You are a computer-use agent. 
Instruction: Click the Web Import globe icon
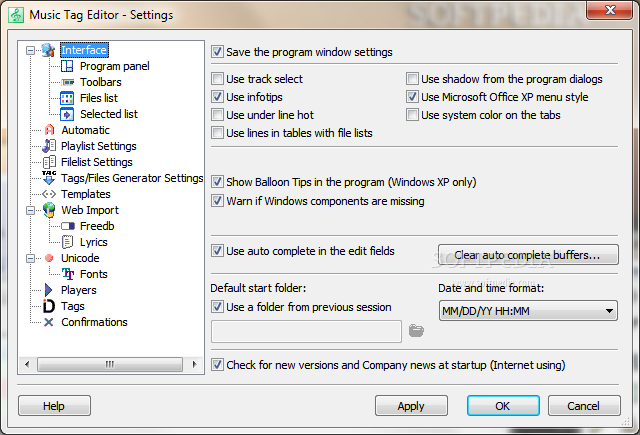click(49, 210)
